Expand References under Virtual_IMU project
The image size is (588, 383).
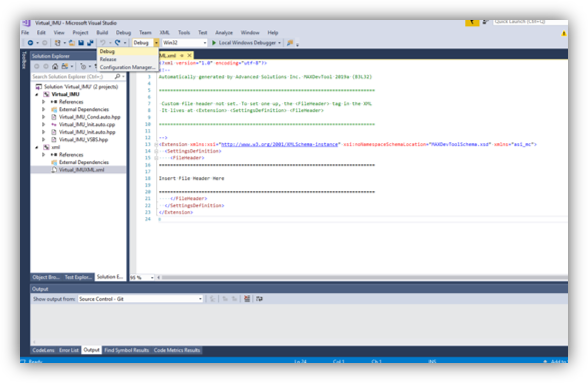click(x=44, y=102)
